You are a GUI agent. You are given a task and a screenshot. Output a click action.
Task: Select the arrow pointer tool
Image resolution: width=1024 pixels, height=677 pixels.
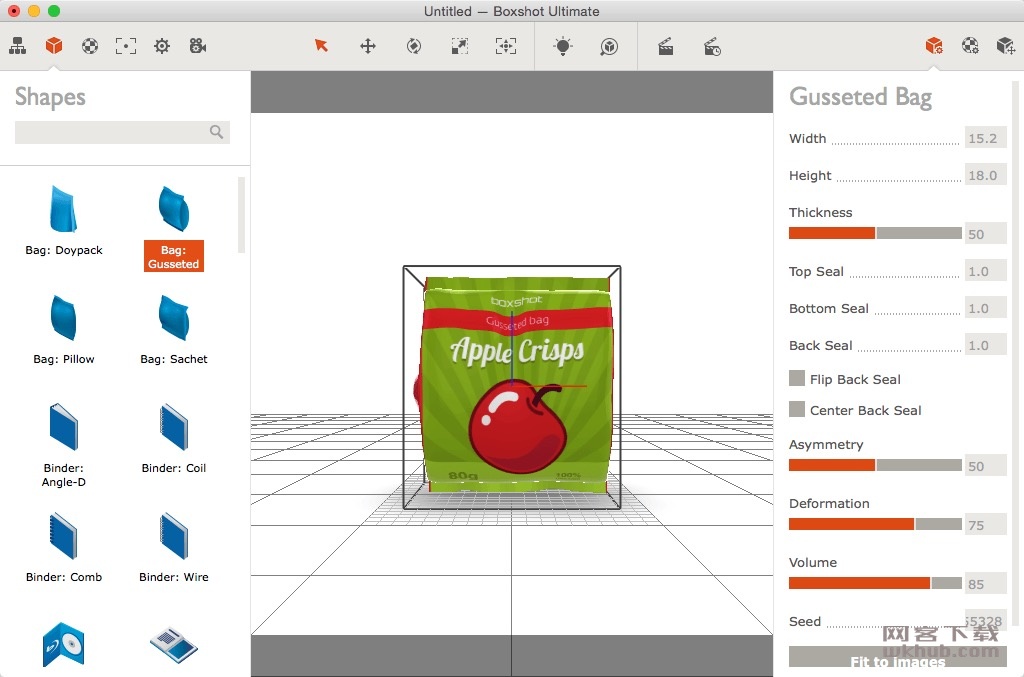coord(321,46)
